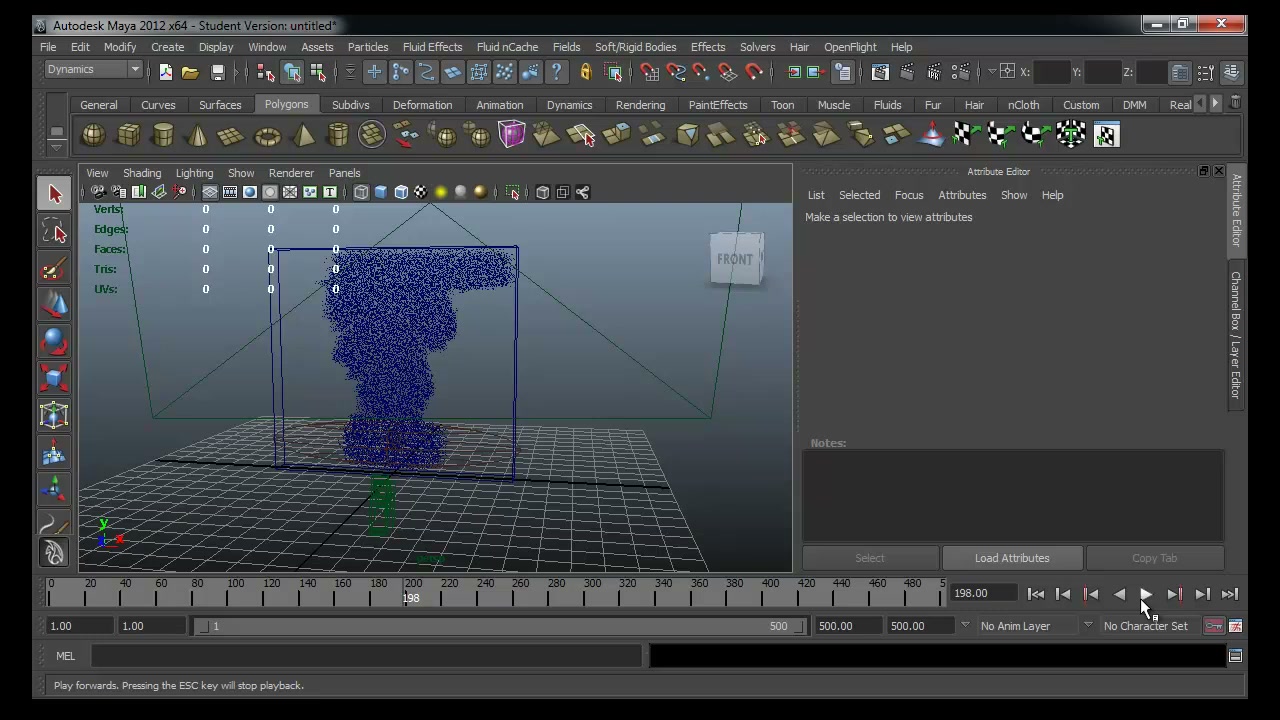This screenshot has width=1280, height=720.
Task: Click the UV texture editor shelf icon
Action: click(1106, 135)
